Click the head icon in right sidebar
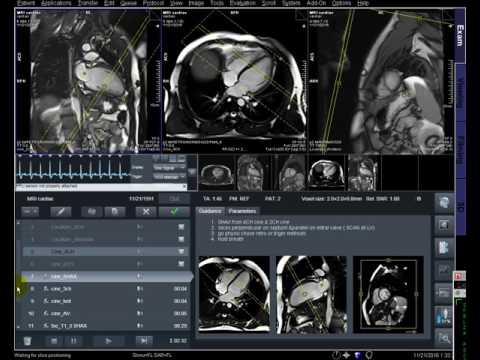480x360 pixels. (444, 203)
